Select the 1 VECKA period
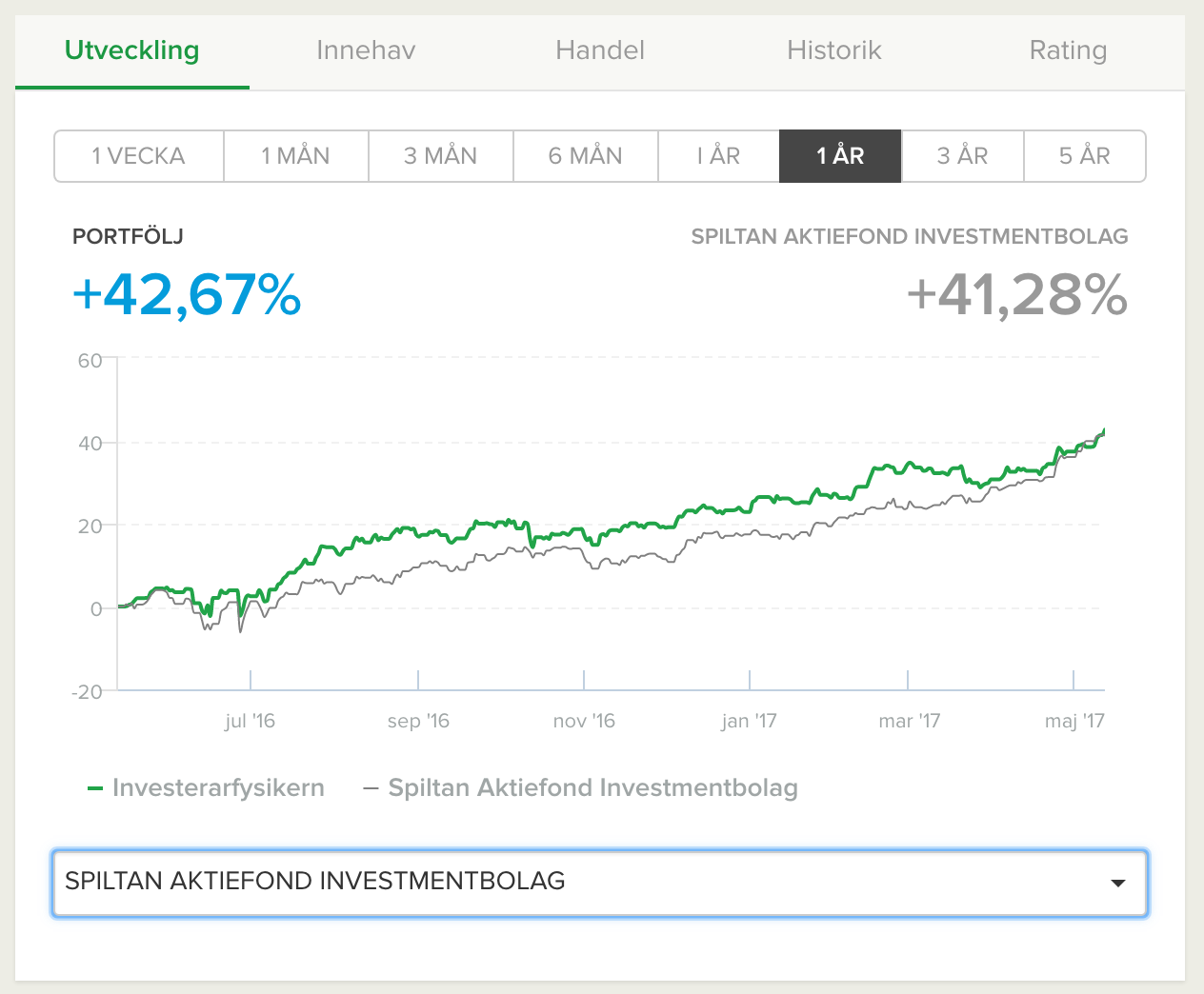 coord(139,156)
